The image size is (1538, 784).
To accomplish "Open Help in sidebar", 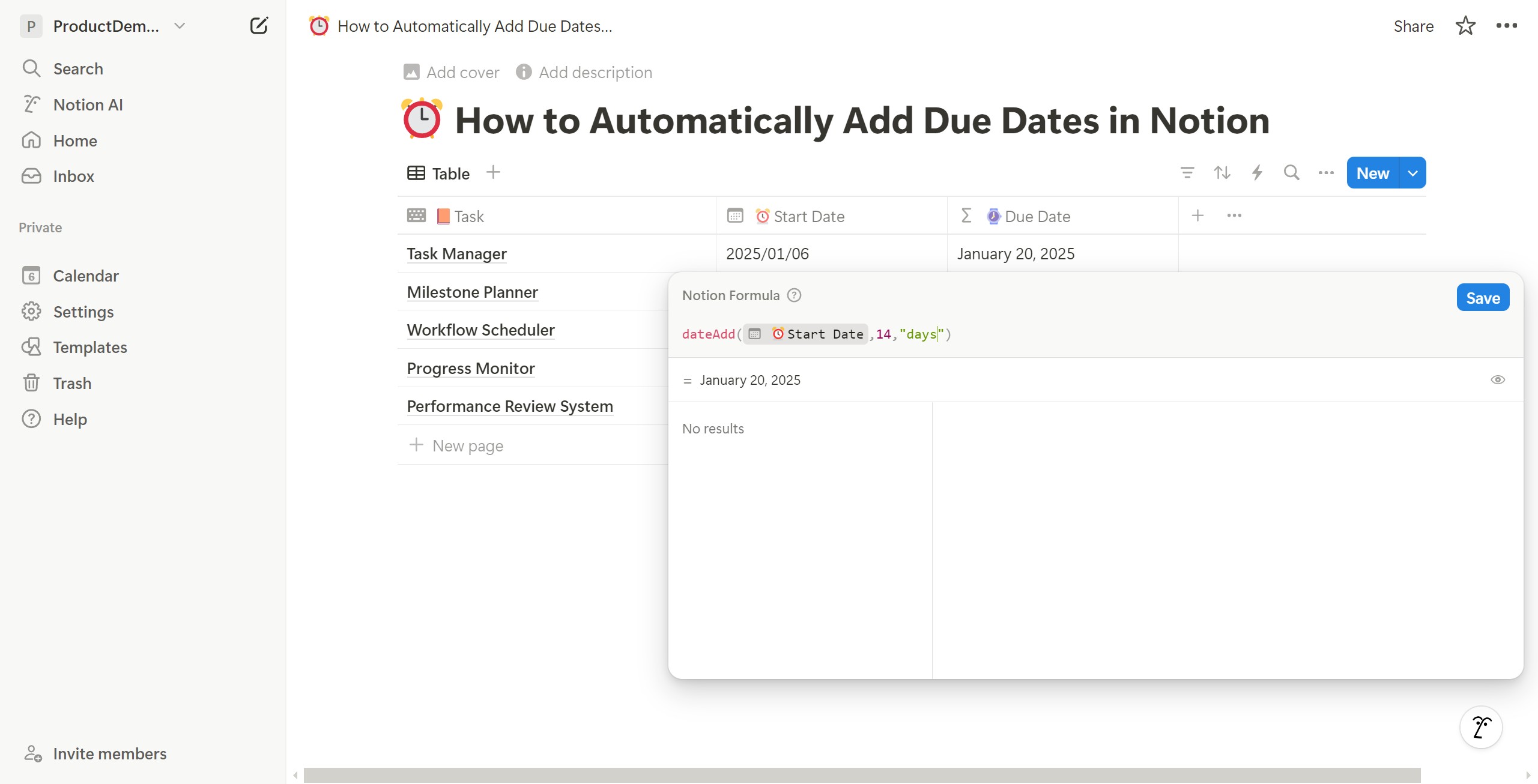I will point(70,420).
